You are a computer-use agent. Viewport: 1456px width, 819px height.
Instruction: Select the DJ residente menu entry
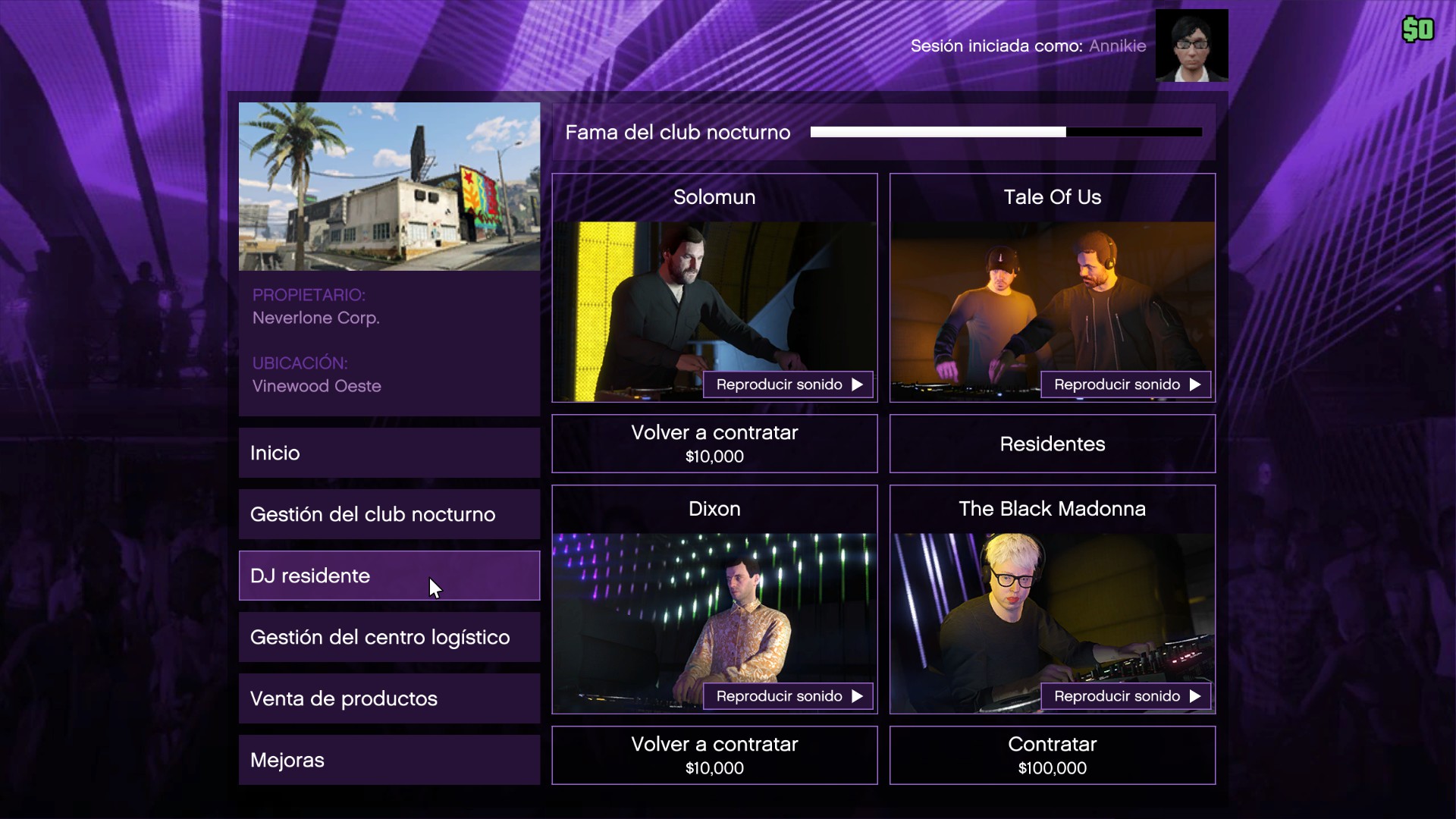pos(390,576)
